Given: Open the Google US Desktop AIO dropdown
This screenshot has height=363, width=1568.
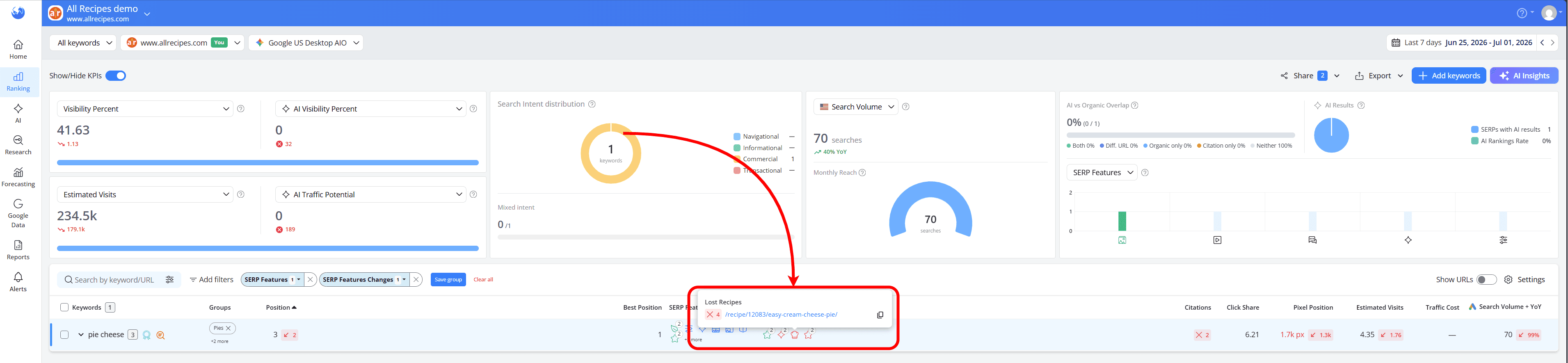Looking at the screenshot, I should point(306,43).
